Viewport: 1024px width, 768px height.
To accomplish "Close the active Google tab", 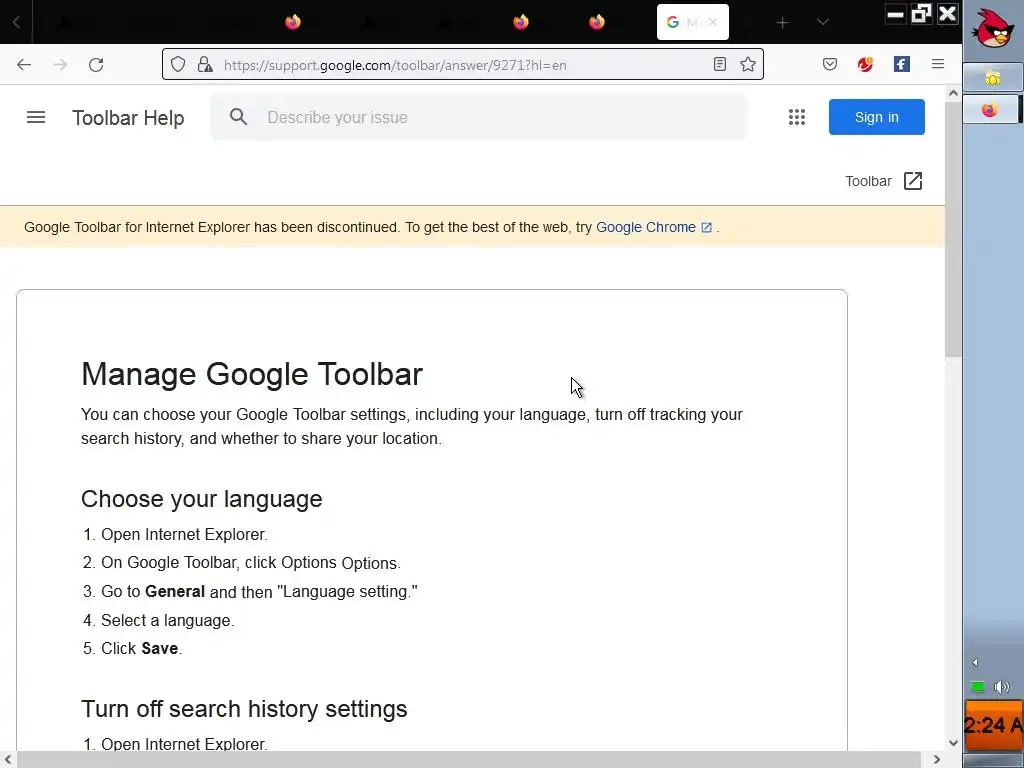I will [x=713, y=22].
